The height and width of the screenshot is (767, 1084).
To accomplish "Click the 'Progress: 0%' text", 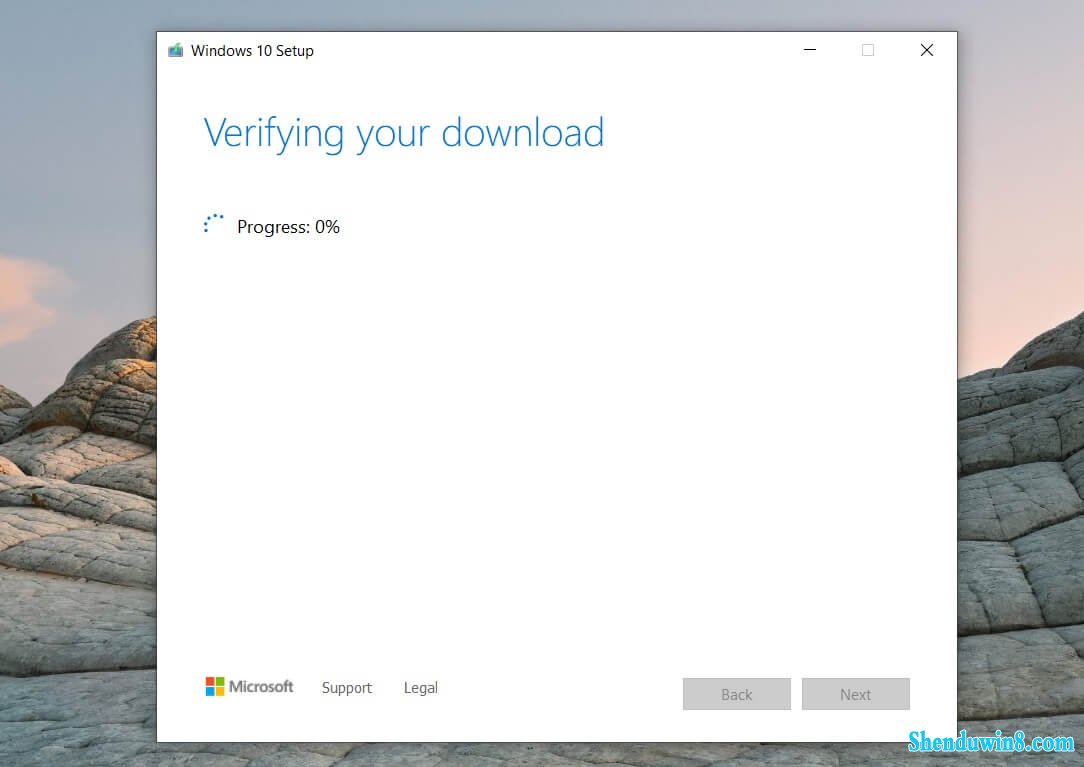I will click(x=288, y=227).
